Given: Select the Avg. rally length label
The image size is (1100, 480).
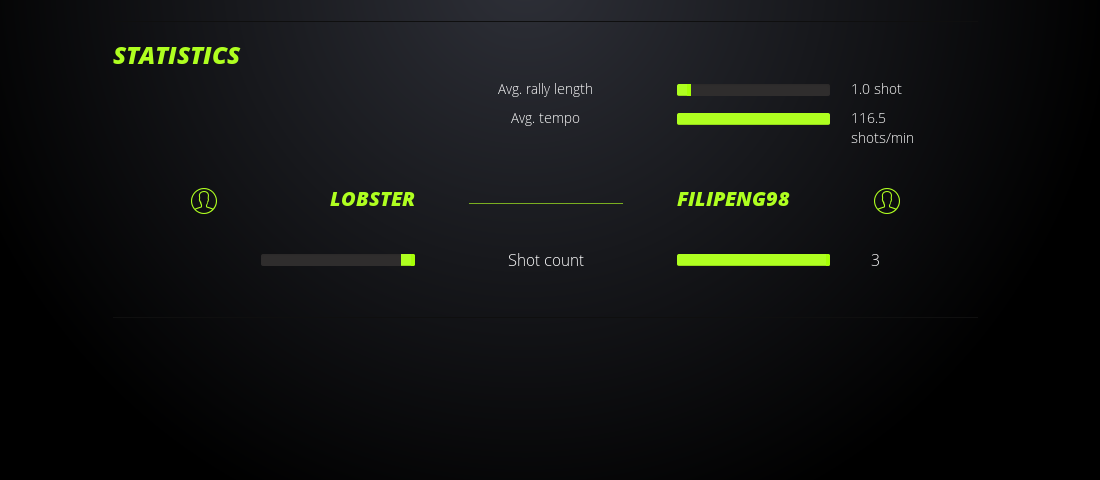Looking at the screenshot, I should pyautogui.click(x=545, y=89).
